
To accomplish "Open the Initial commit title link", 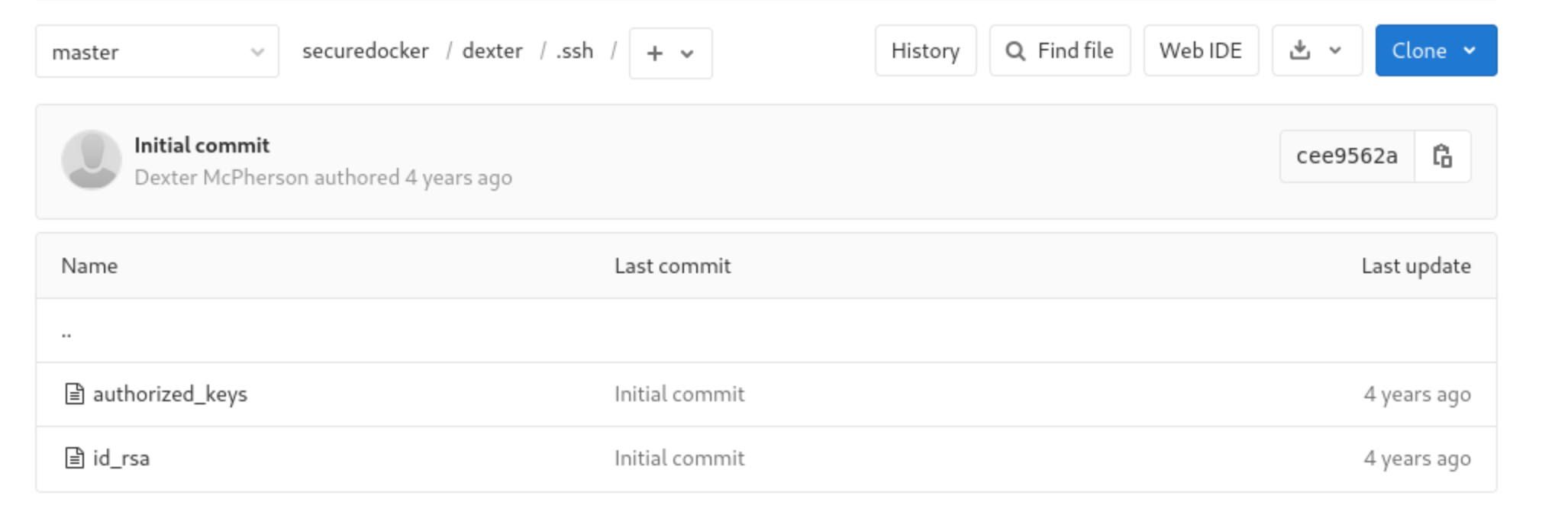I will coord(202,145).
